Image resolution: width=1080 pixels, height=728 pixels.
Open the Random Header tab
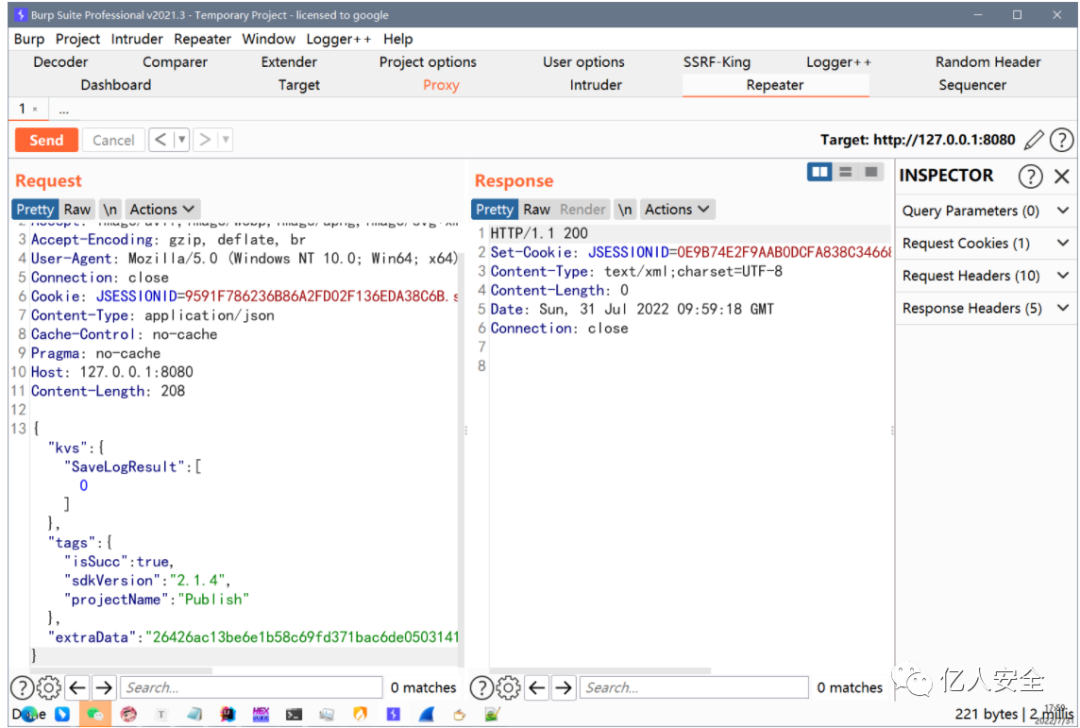(x=988, y=62)
